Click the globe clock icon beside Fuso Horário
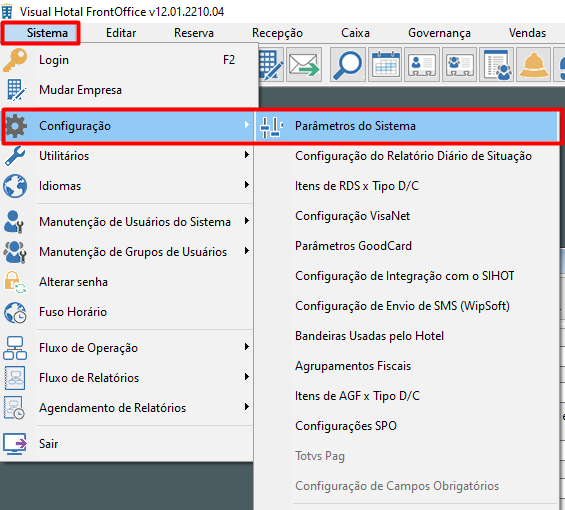 pyautogui.click(x=15, y=312)
